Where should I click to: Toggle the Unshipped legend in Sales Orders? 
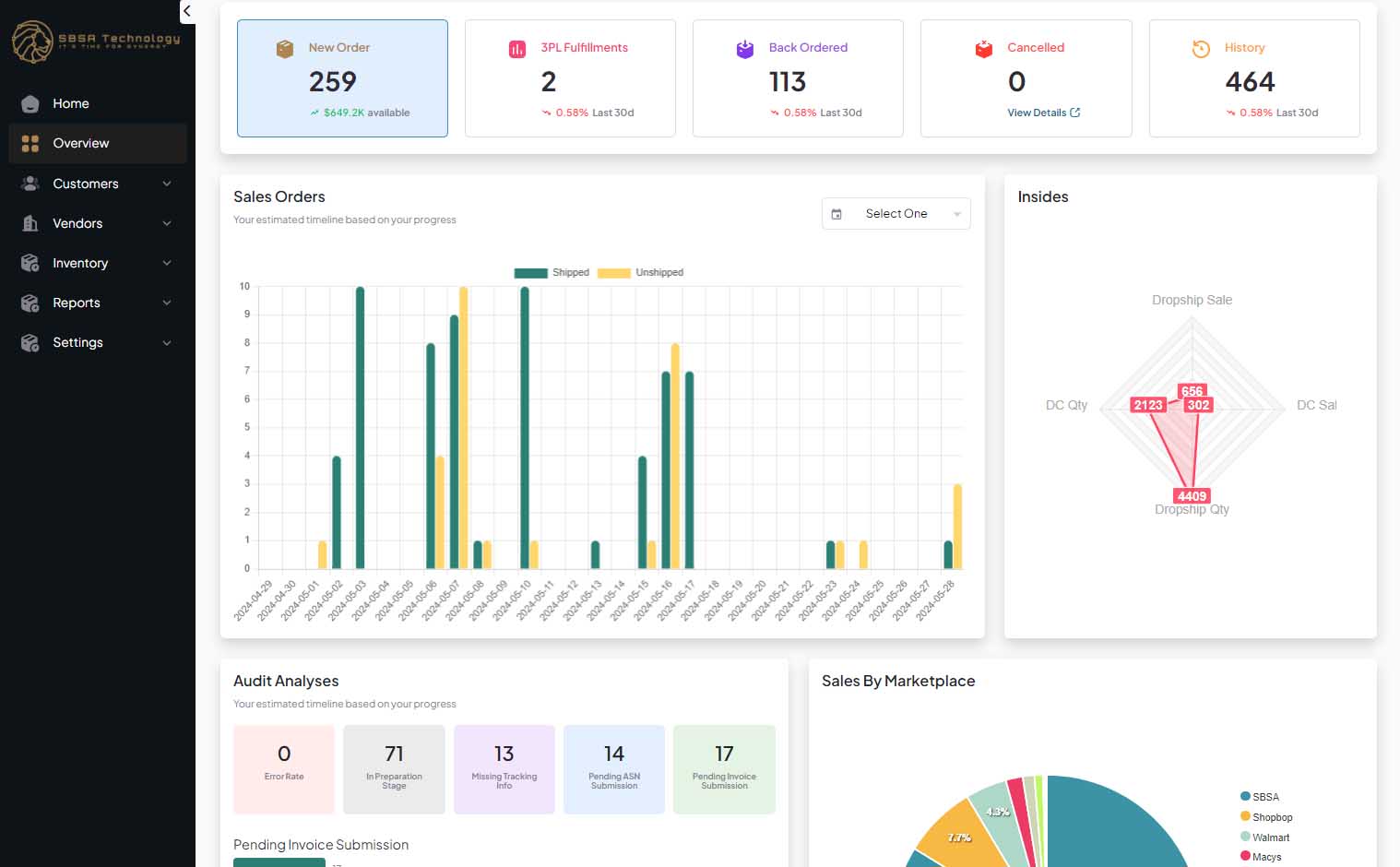(x=641, y=273)
